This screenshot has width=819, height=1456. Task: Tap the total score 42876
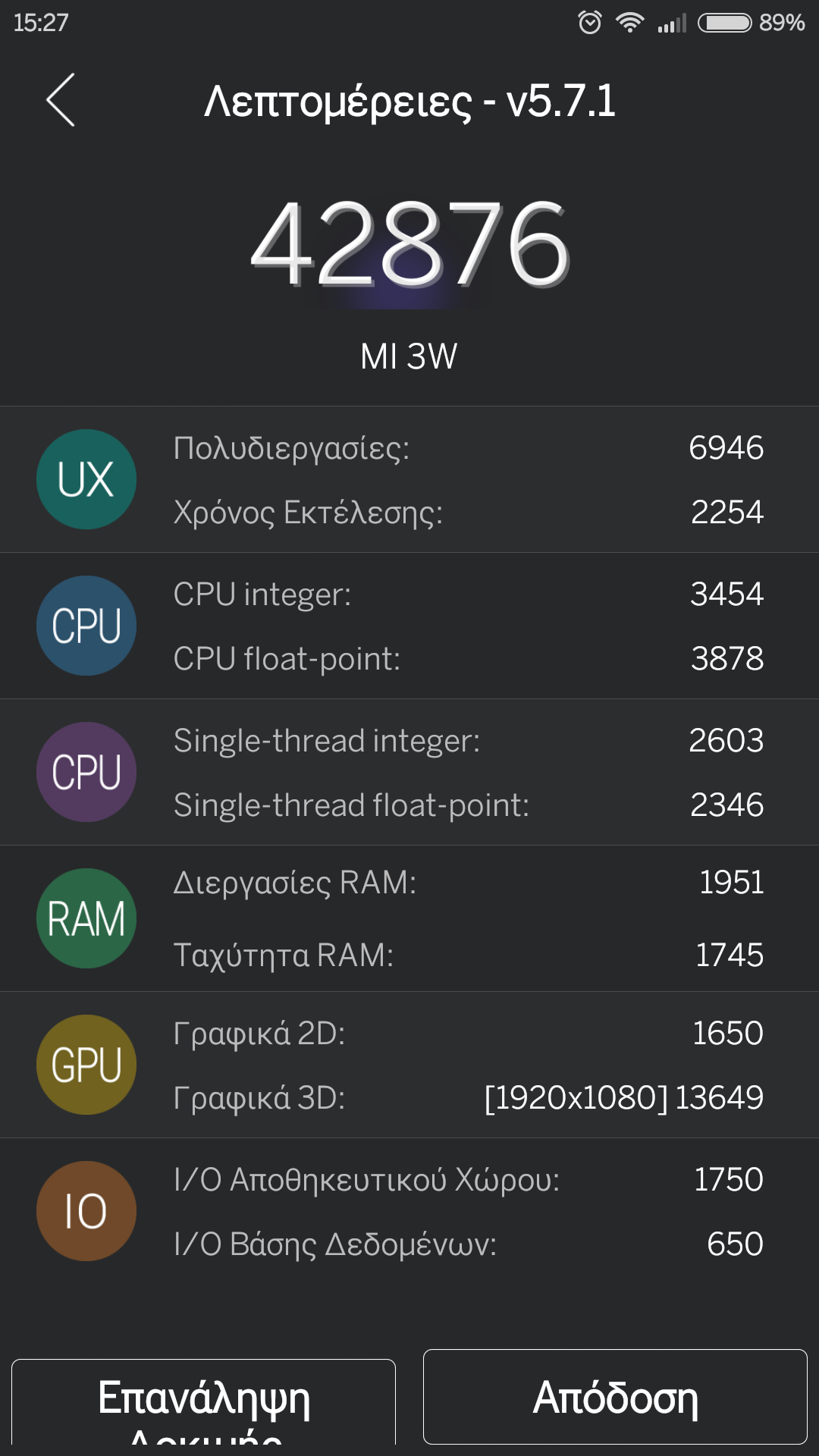pyautogui.click(x=409, y=244)
